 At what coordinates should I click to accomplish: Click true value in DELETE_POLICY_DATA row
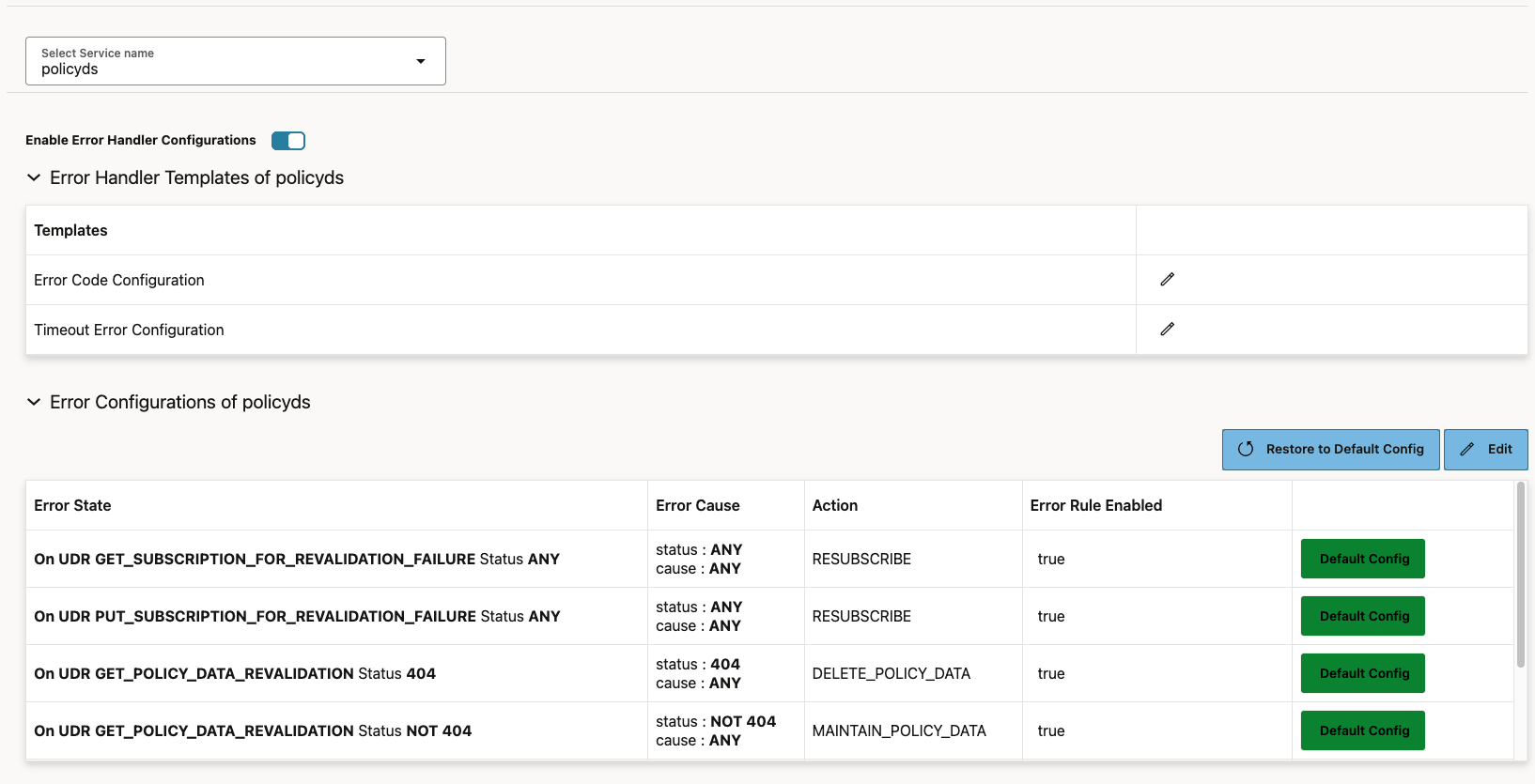pos(1051,673)
